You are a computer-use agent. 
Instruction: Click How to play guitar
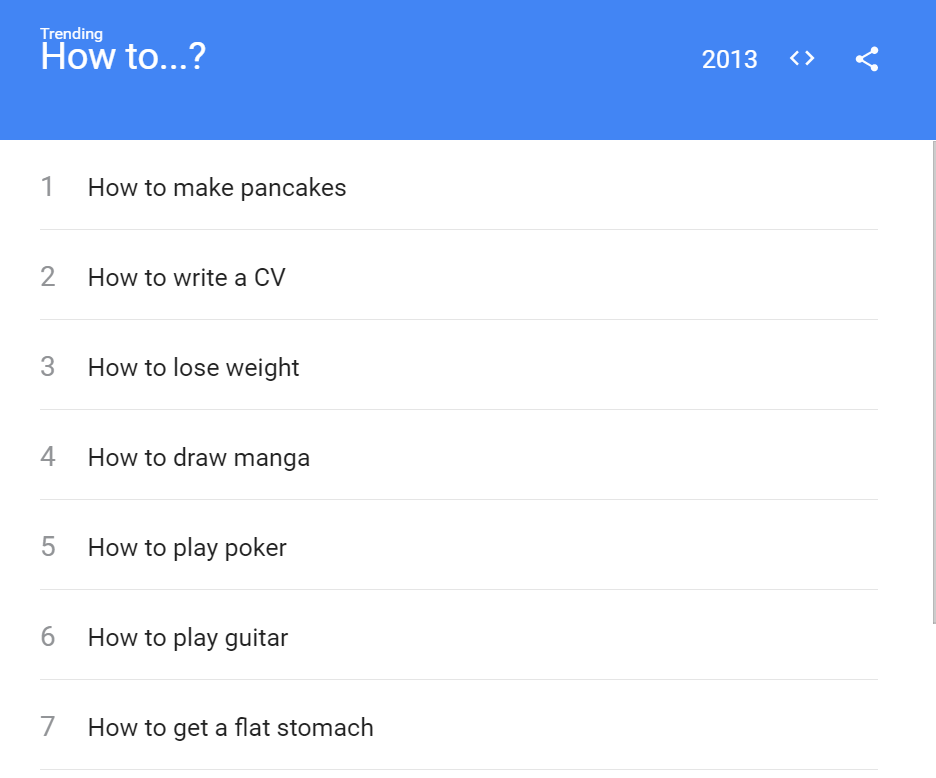[187, 637]
